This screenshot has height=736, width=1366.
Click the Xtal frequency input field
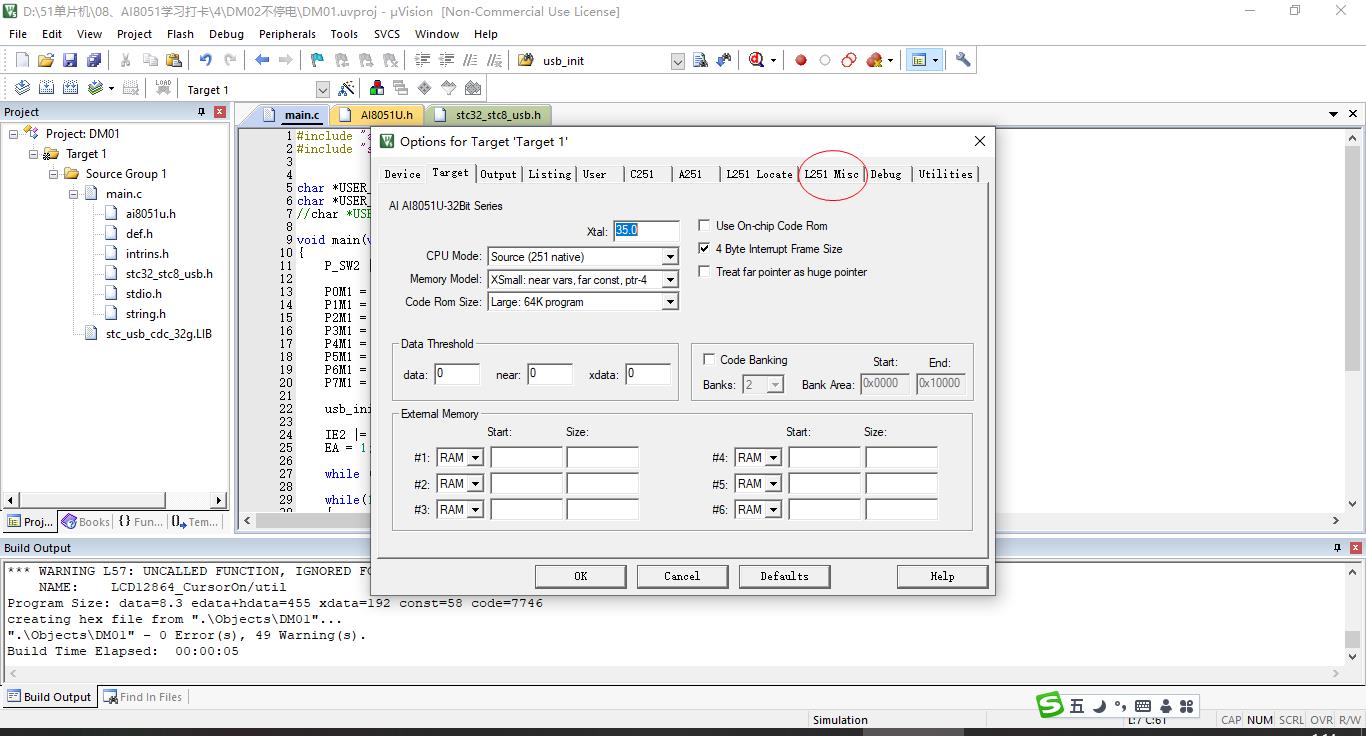(x=645, y=231)
